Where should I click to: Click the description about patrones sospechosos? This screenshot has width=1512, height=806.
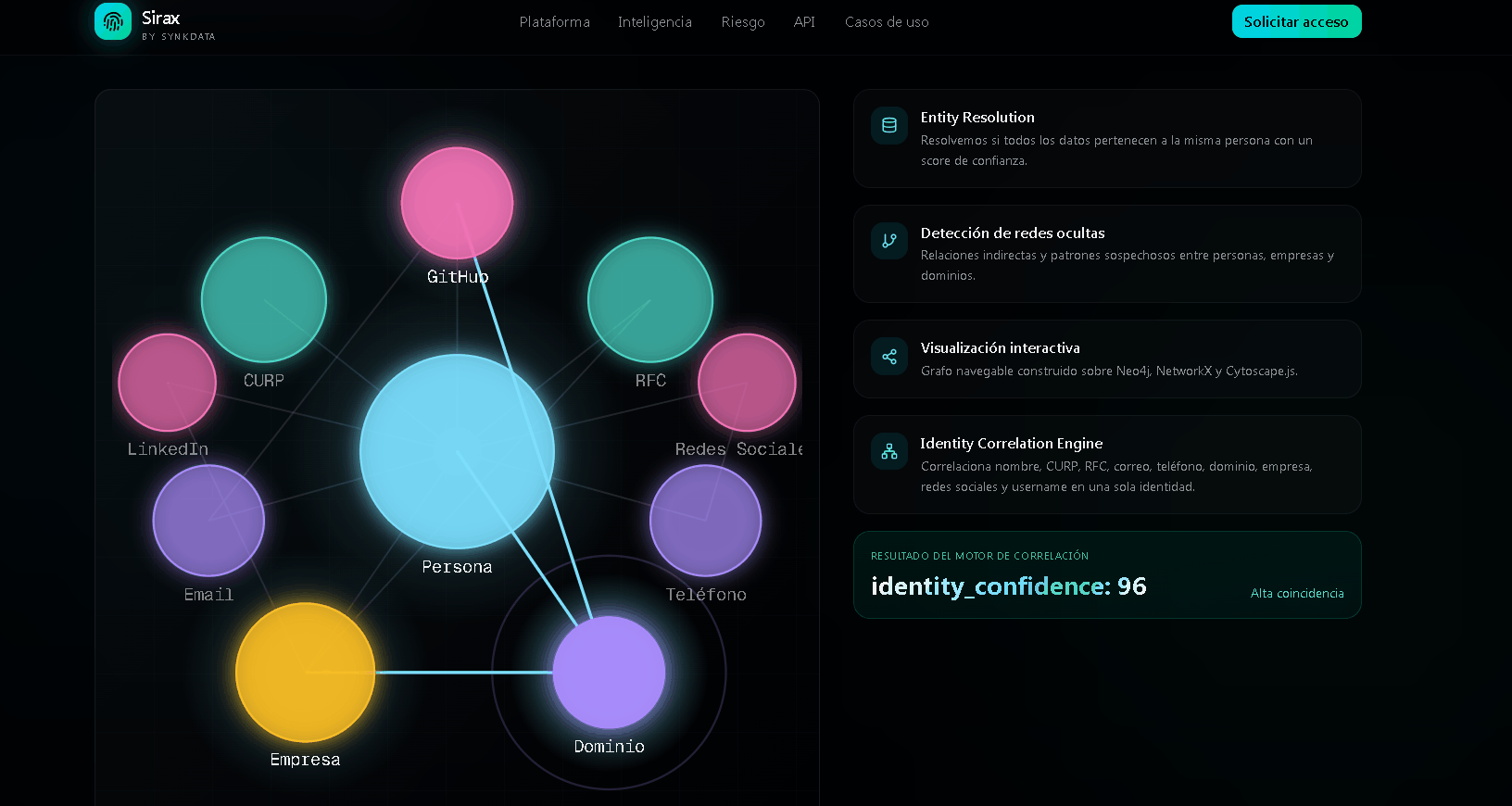(1128, 265)
